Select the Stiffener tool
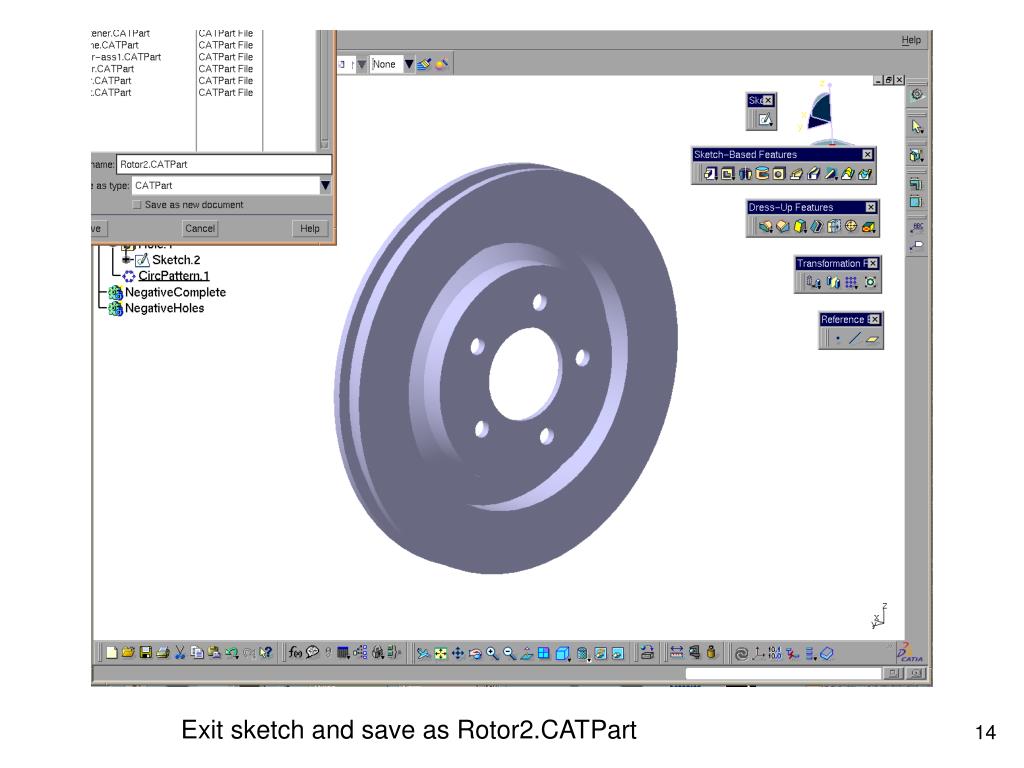 click(x=830, y=174)
